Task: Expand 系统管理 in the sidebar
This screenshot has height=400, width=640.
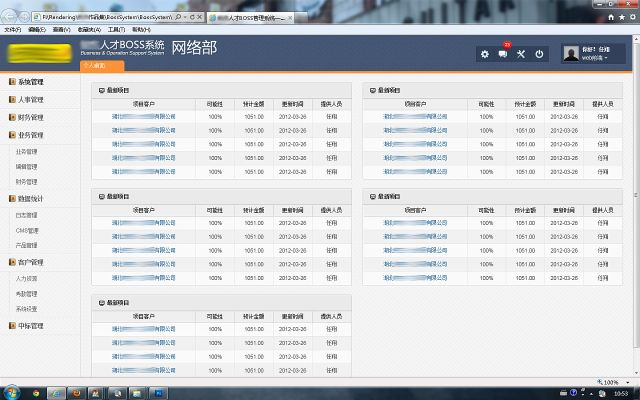Action: 31,82
